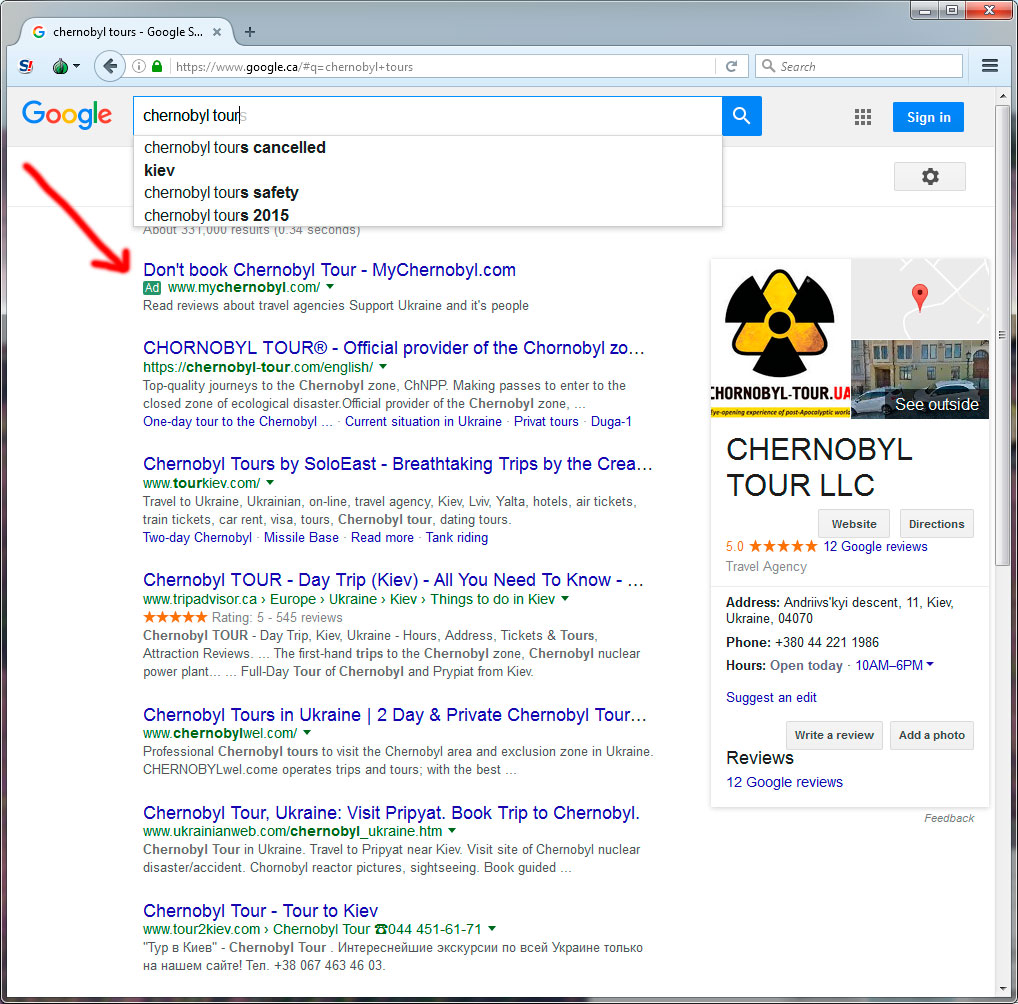The width and height of the screenshot is (1018, 1004).
Task: Open the Website button for Chernobyl Tour LLC
Action: pos(854,523)
